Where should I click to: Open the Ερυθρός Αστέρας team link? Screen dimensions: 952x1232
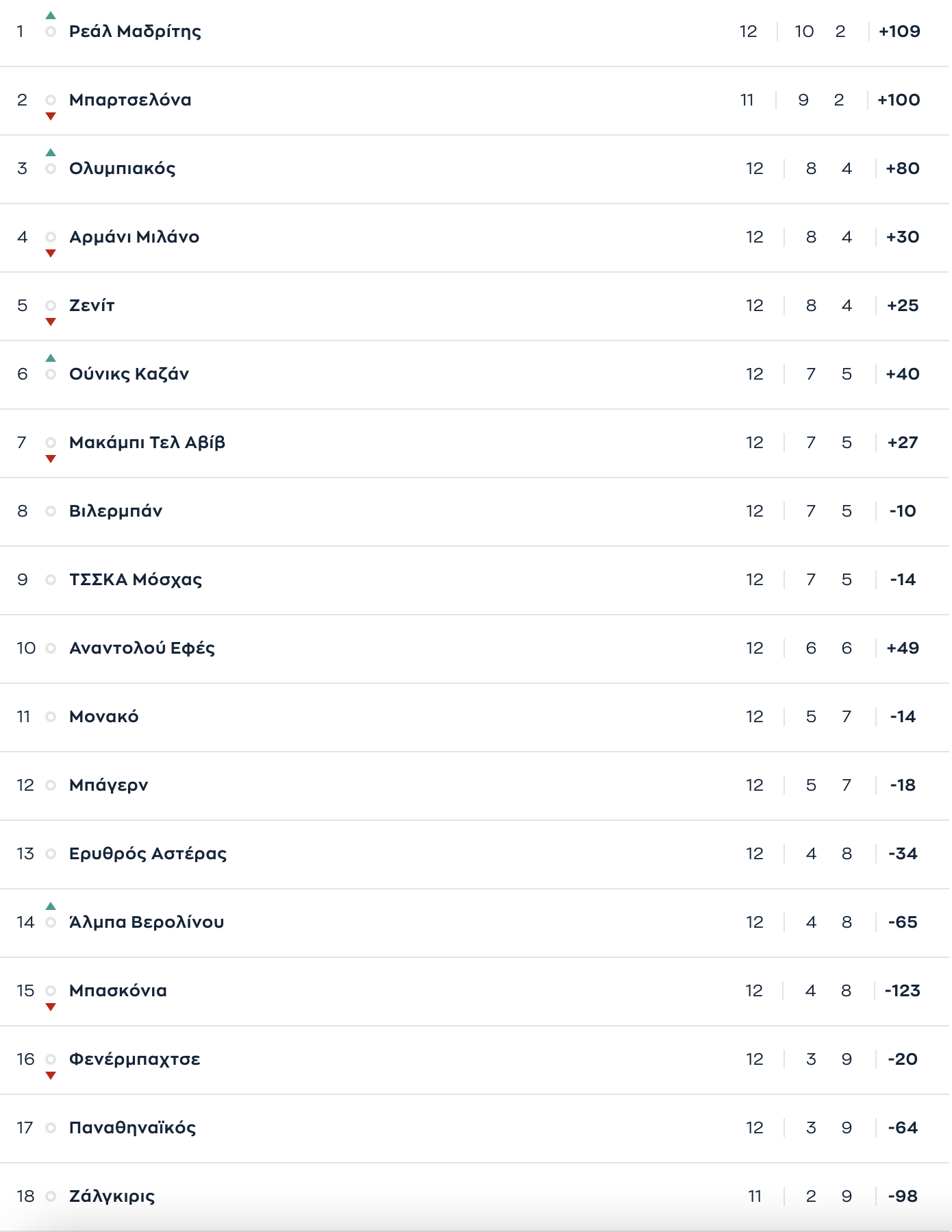(148, 854)
